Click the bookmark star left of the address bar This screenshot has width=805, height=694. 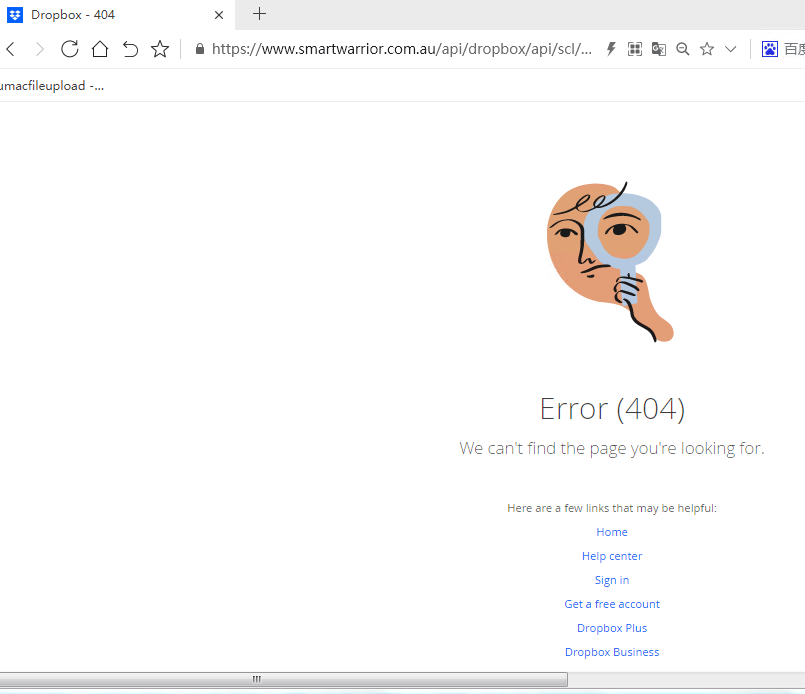pyautogui.click(x=159, y=49)
